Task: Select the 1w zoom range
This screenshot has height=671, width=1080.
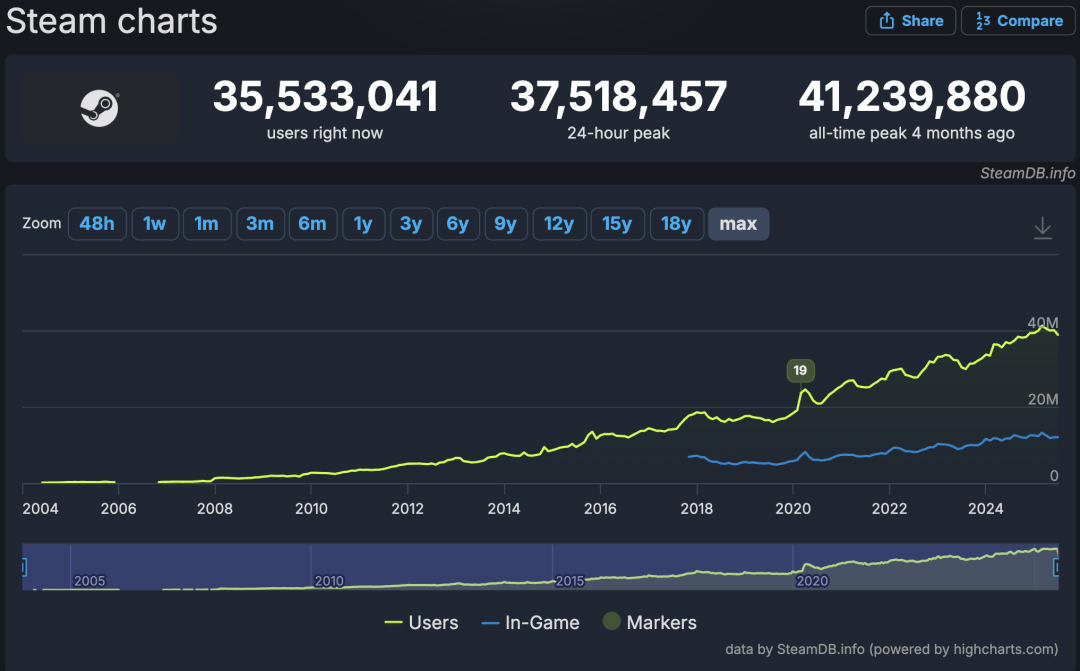Action: tap(154, 224)
